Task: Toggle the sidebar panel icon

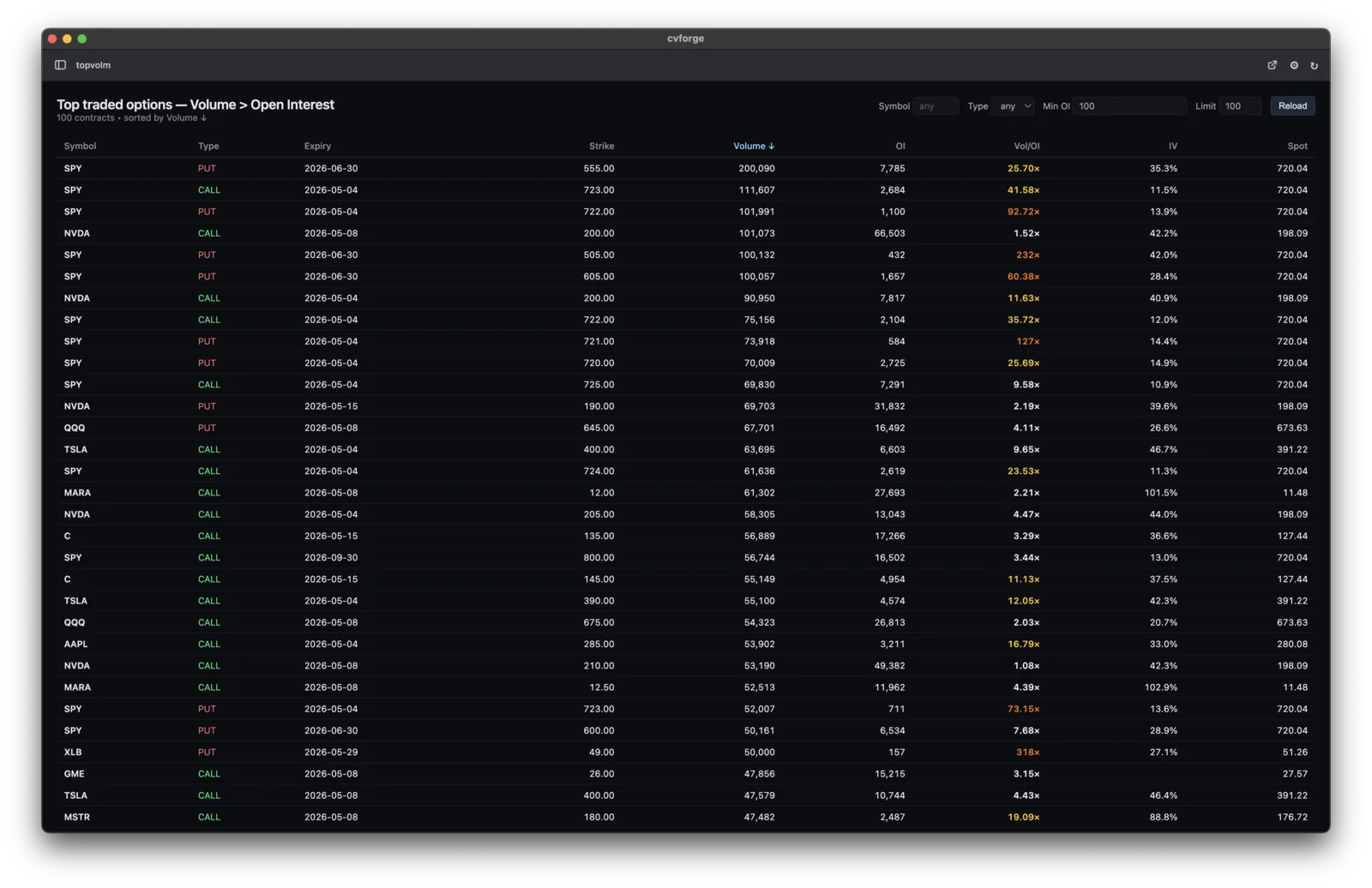Action: 60,65
